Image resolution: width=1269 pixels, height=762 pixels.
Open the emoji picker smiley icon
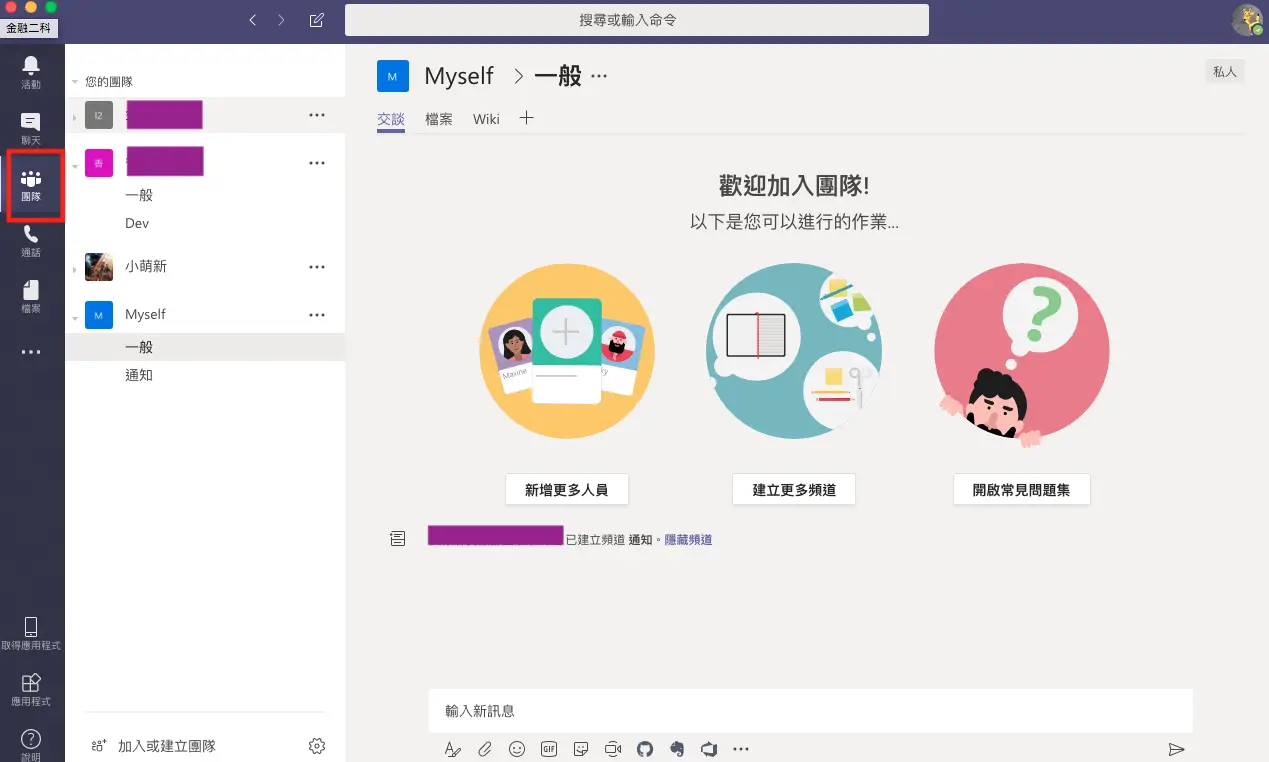[x=516, y=748]
